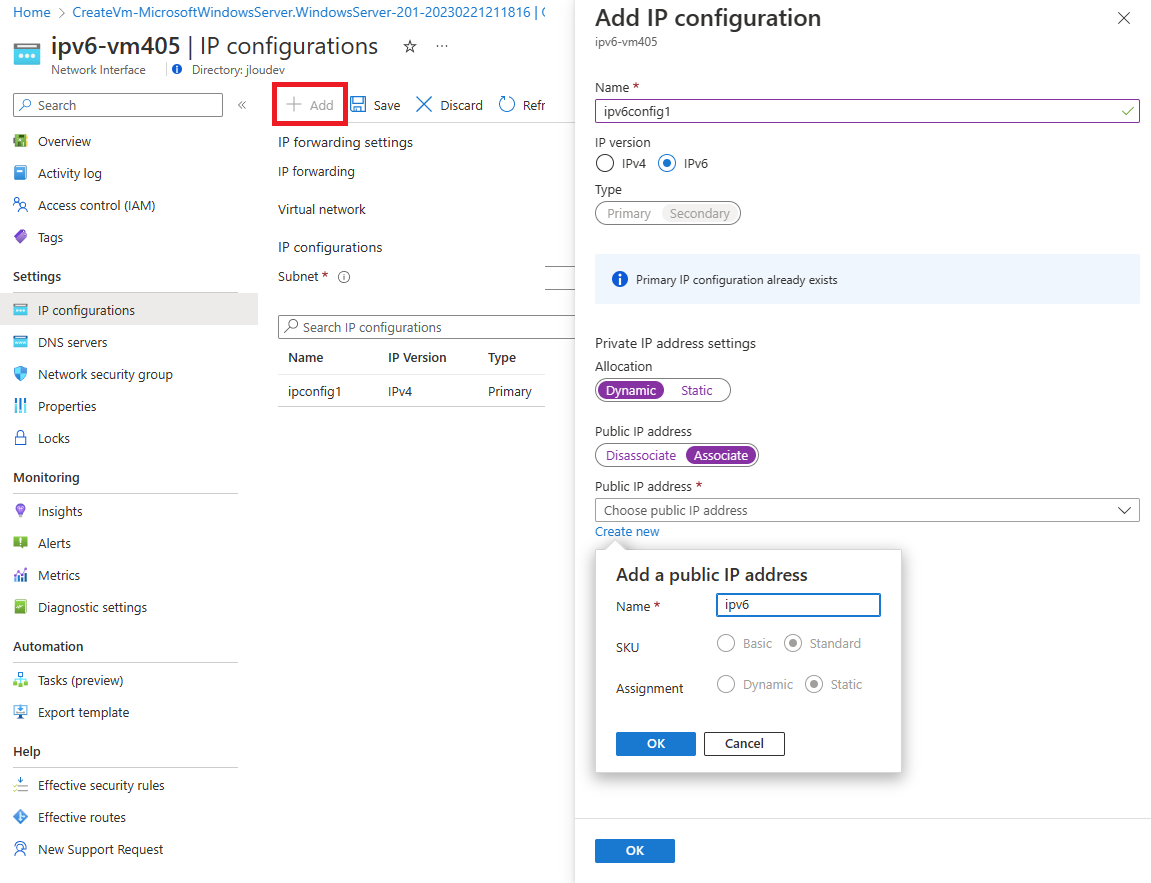
Task: Select IPv6 radio button
Action: (667, 163)
